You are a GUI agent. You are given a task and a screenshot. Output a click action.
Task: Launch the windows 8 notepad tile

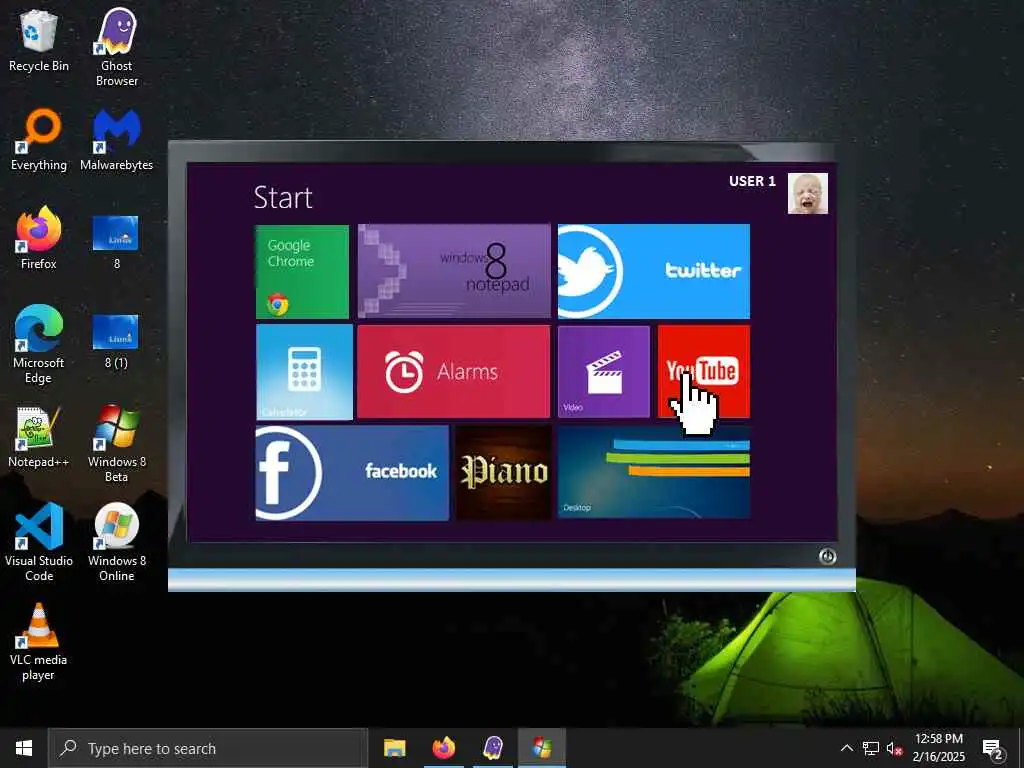(x=454, y=271)
